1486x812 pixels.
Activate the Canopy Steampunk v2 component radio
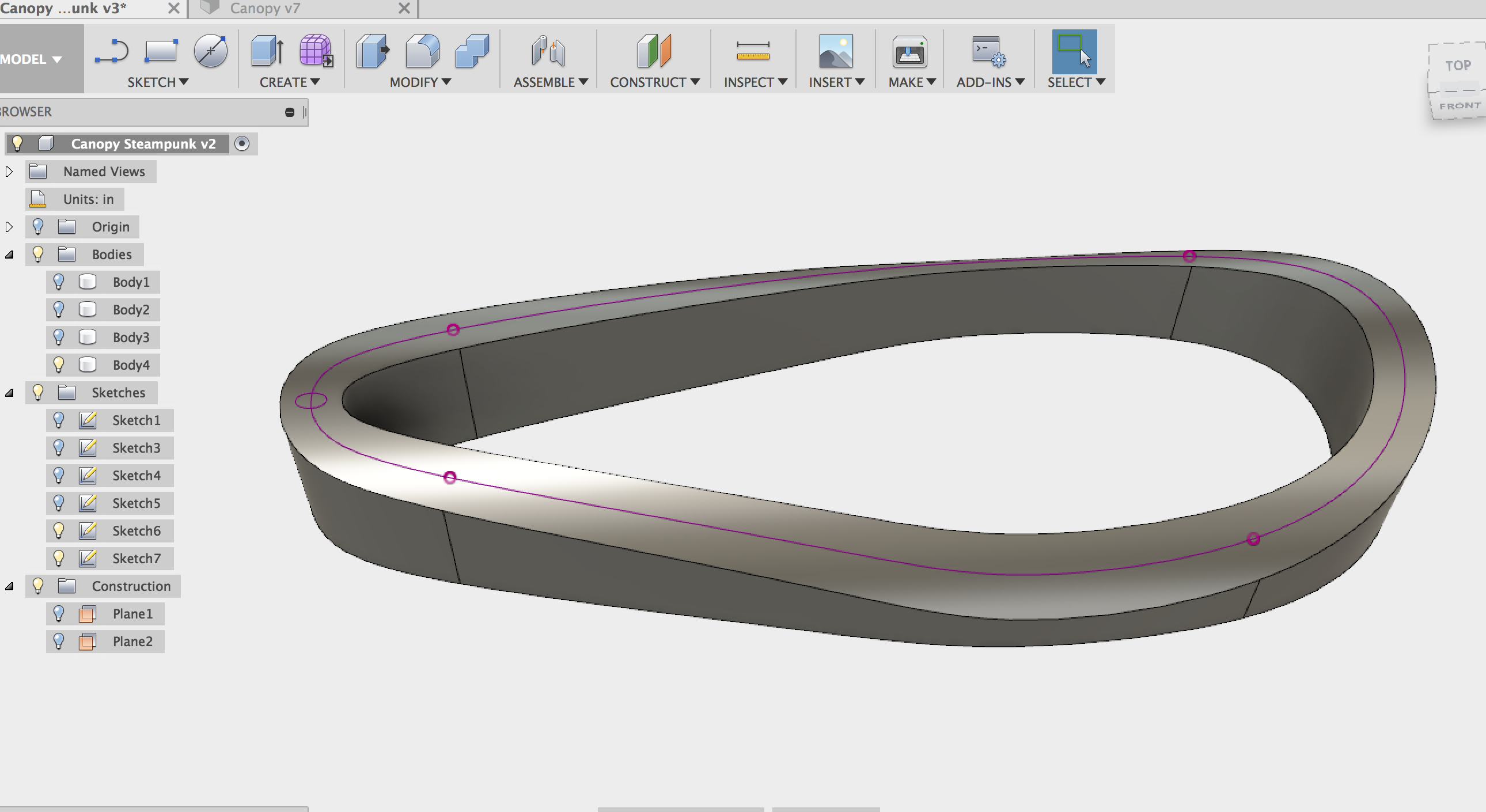tap(242, 143)
